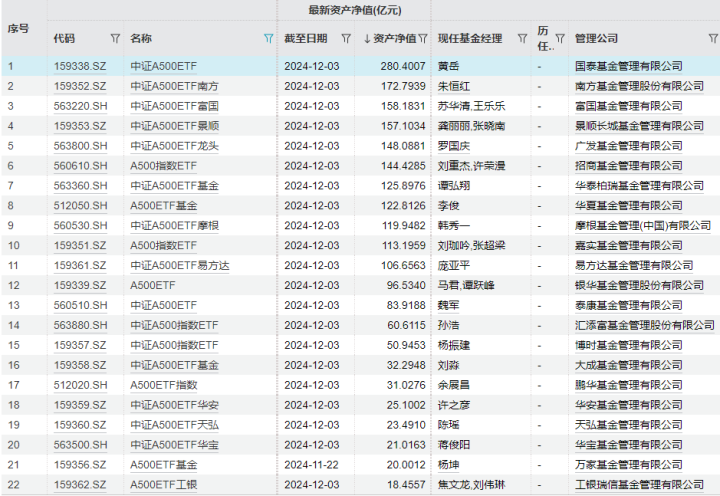Viewport: 720px width, 496px height.
Task: Select row number 13
Action: coord(14,305)
